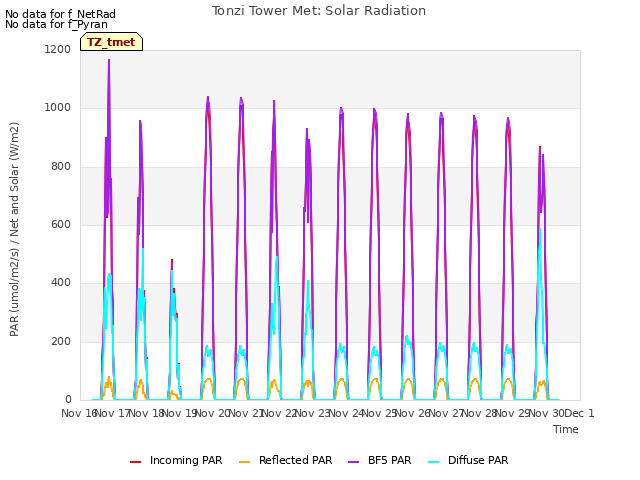The image size is (640, 480).
Task: Click the 'No data for f_NetRad' message
Action: [60, 14]
